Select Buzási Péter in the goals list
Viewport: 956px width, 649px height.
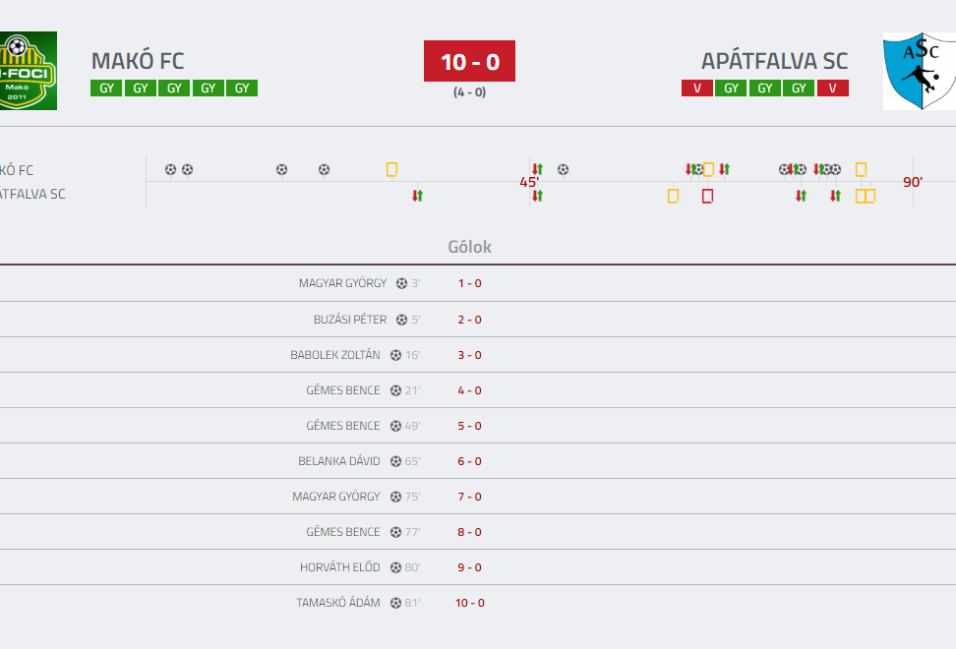(x=350, y=320)
